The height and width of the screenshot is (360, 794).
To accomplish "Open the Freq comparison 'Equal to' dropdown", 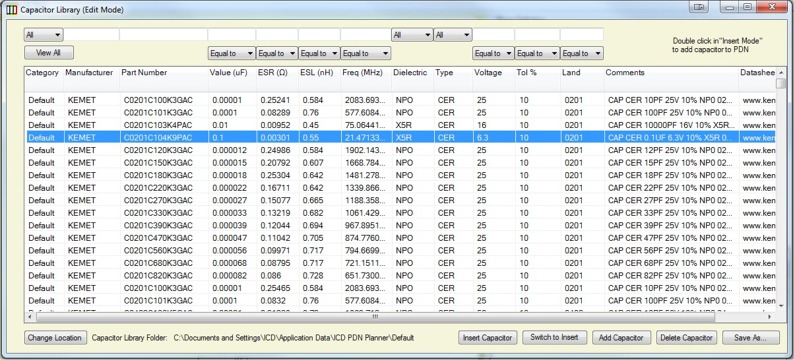I will click(366, 53).
